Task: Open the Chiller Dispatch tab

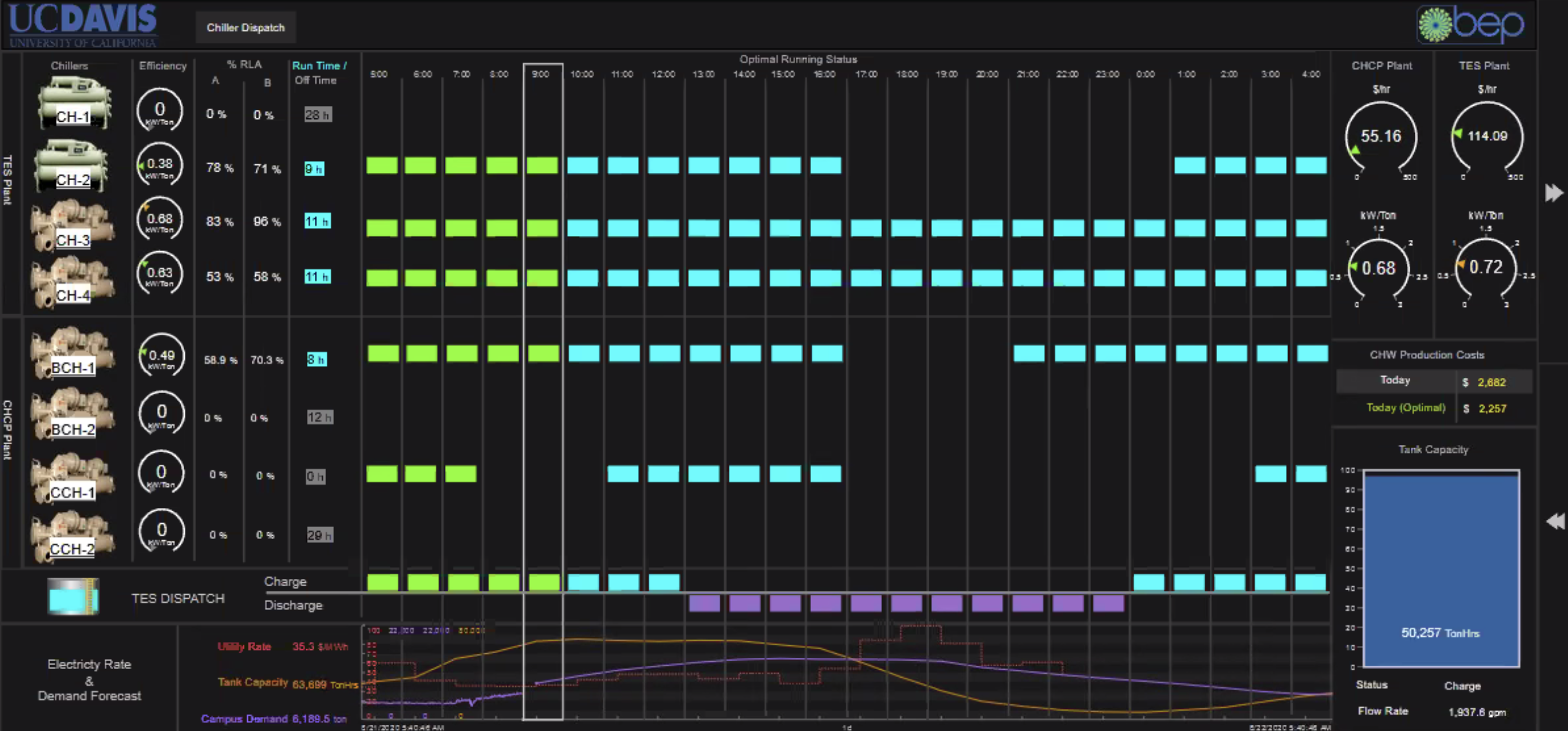Action: 246,28
